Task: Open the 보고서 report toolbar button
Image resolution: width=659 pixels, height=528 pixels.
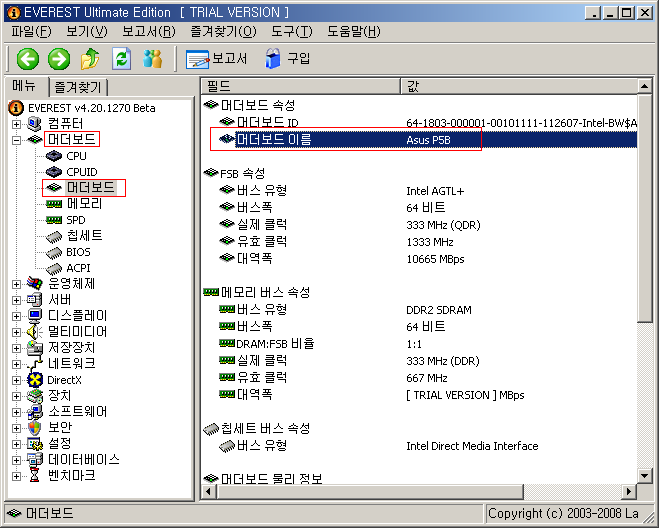Action: [x=216, y=58]
